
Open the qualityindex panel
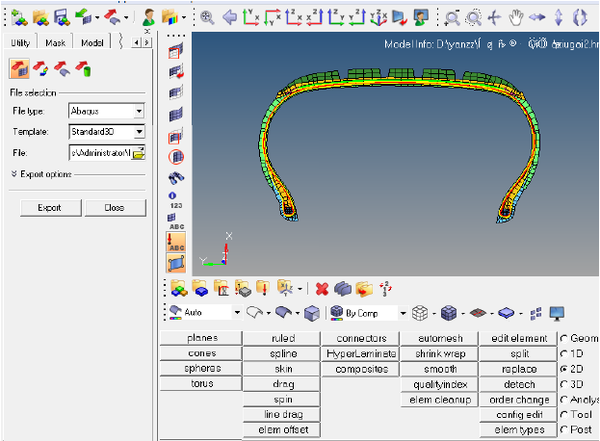click(x=439, y=384)
